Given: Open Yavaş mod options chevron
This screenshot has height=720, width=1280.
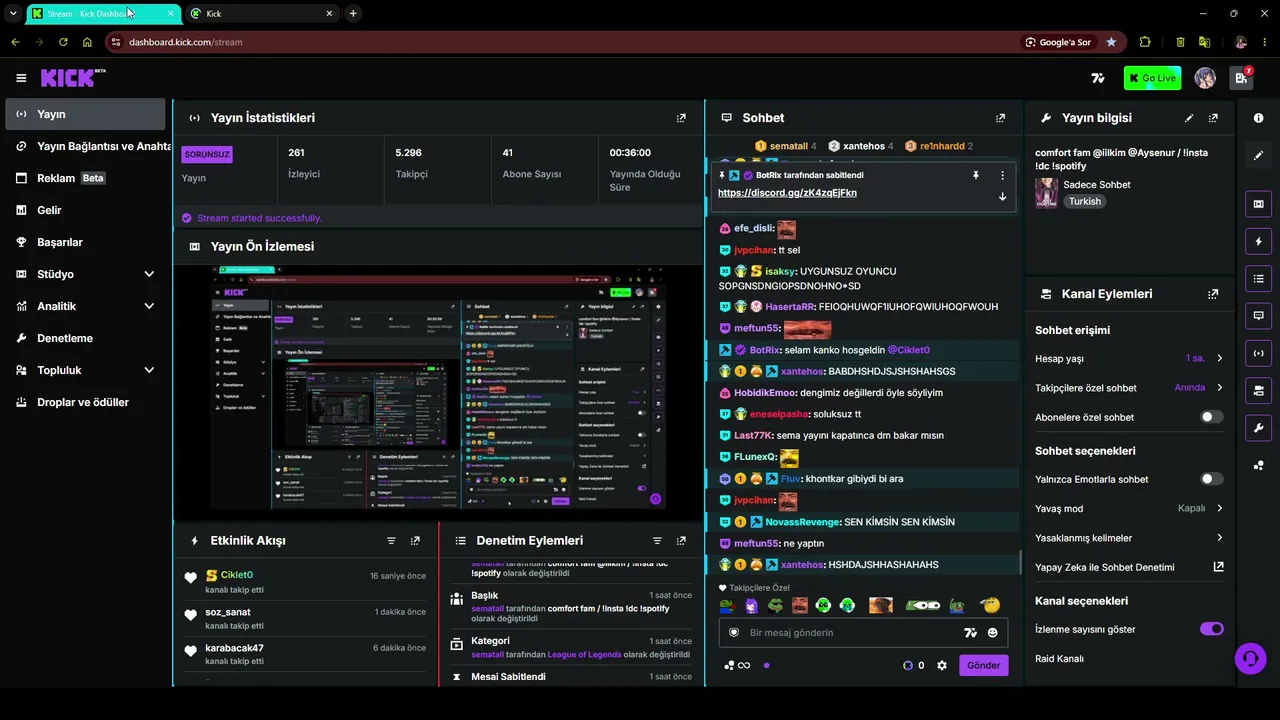Looking at the screenshot, I should click(x=1219, y=508).
